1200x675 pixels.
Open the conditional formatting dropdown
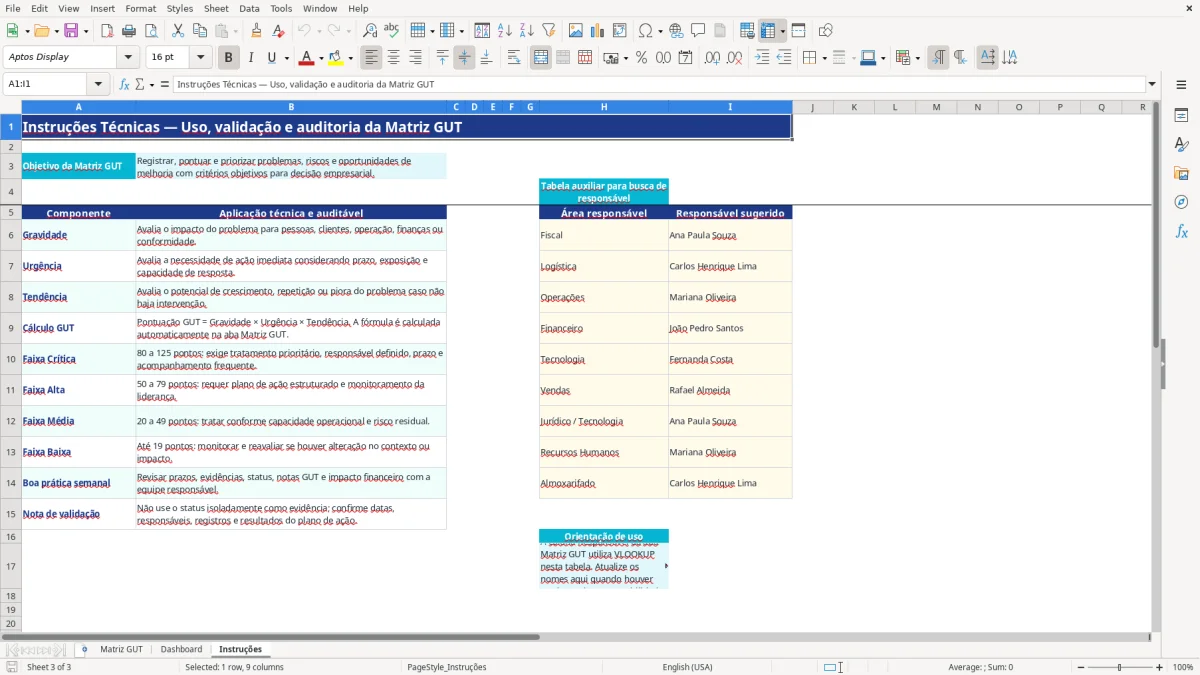click(x=917, y=58)
